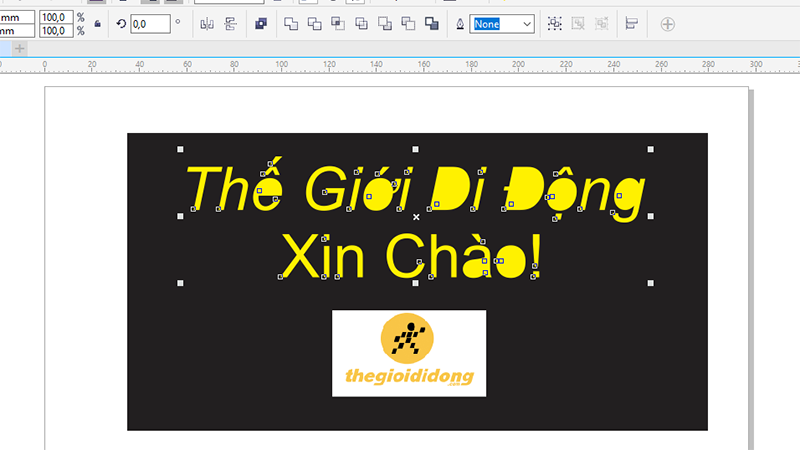The image size is (800, 450).
Task: Click the lower scale factor 100,0 field
Action: coord(56,31)
